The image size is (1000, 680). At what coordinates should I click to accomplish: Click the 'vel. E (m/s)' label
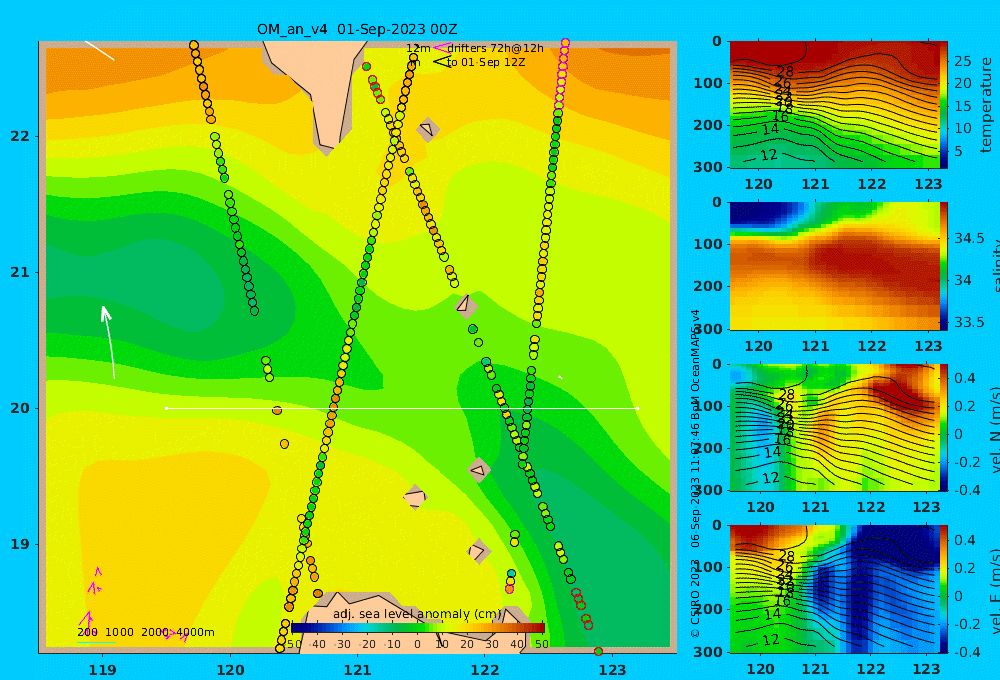pos(994,589)
